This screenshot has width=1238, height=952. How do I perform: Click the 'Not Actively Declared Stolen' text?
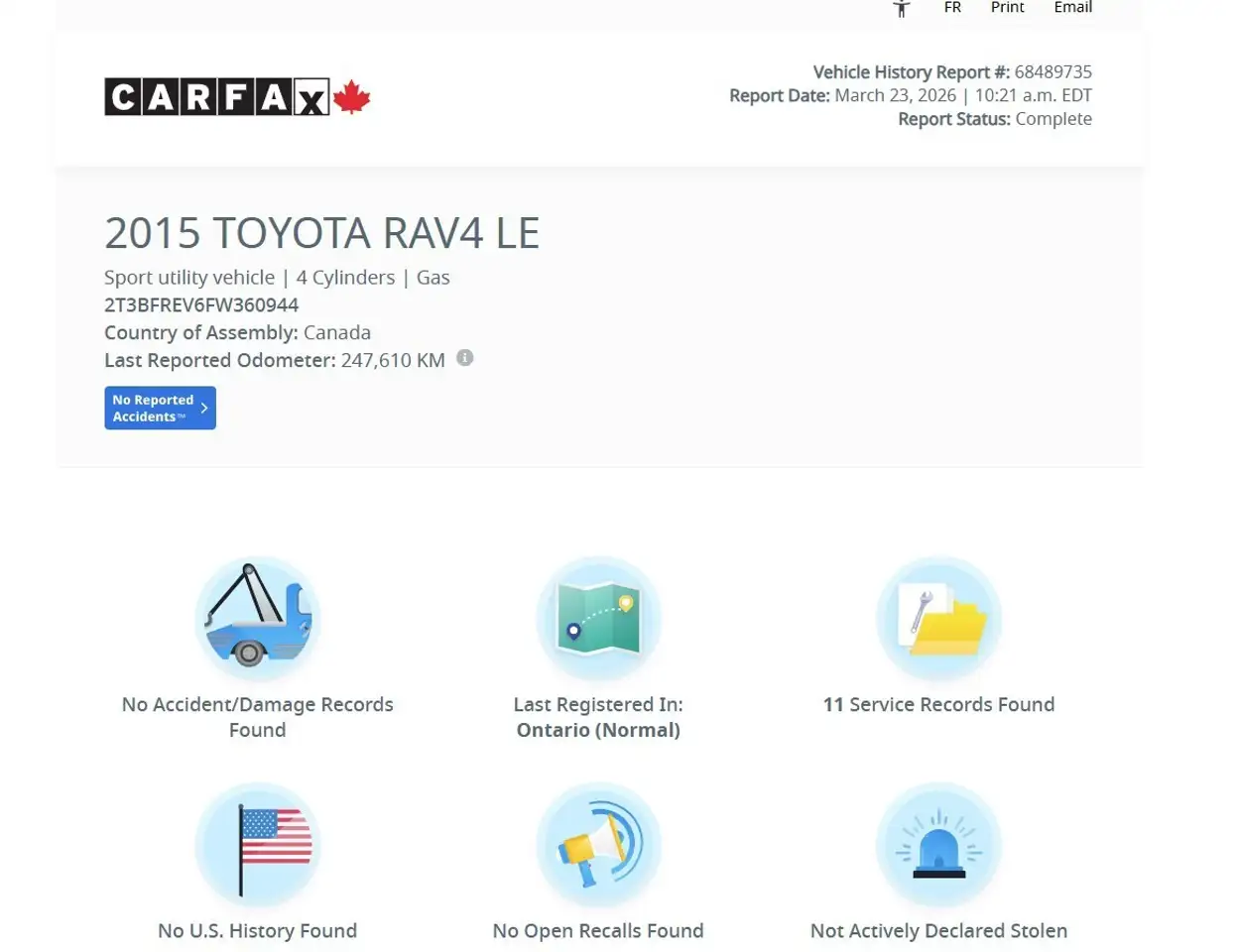pos(938,930)
